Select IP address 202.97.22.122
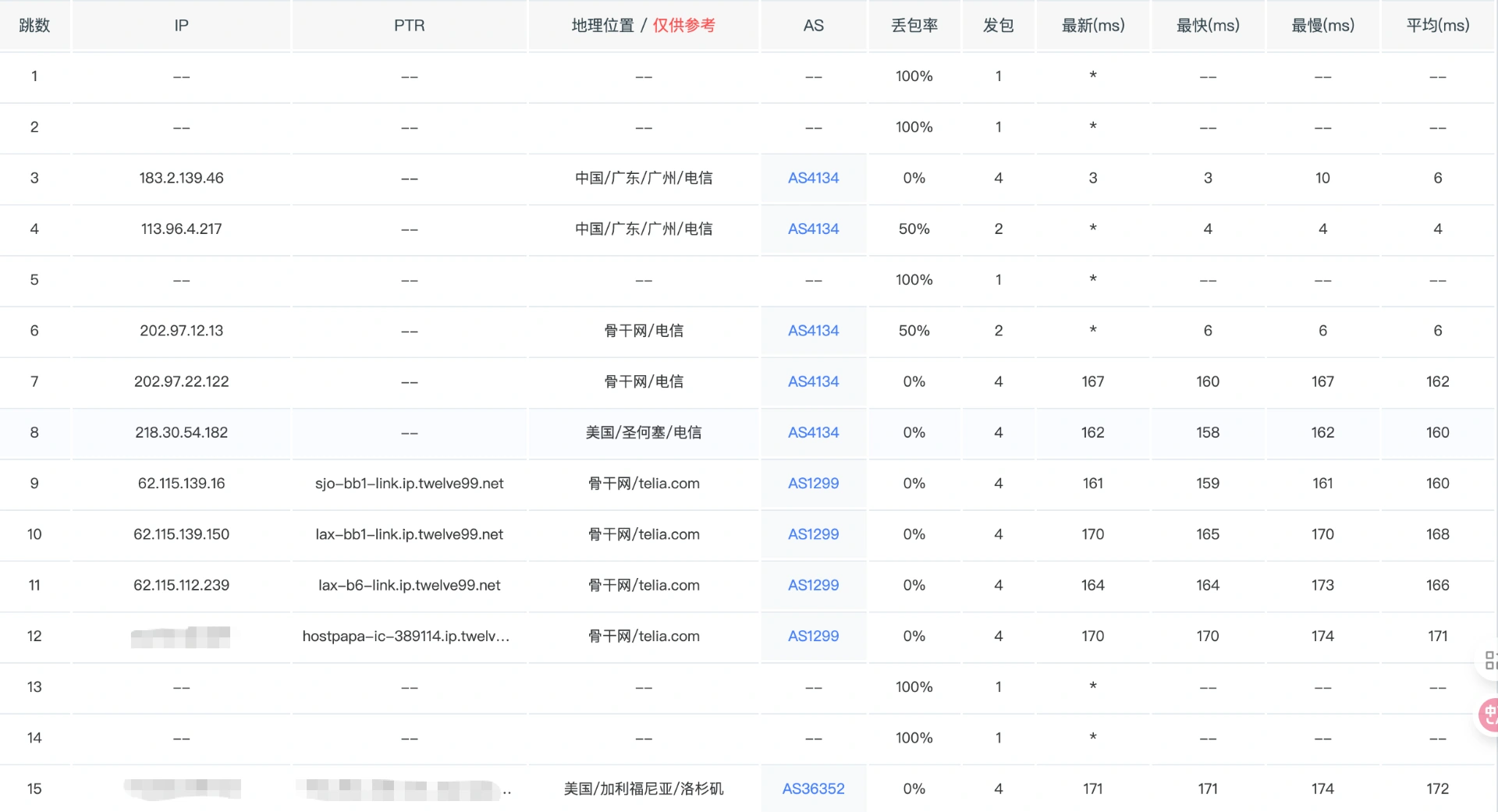1498x812 pixels. coord(181,381)
